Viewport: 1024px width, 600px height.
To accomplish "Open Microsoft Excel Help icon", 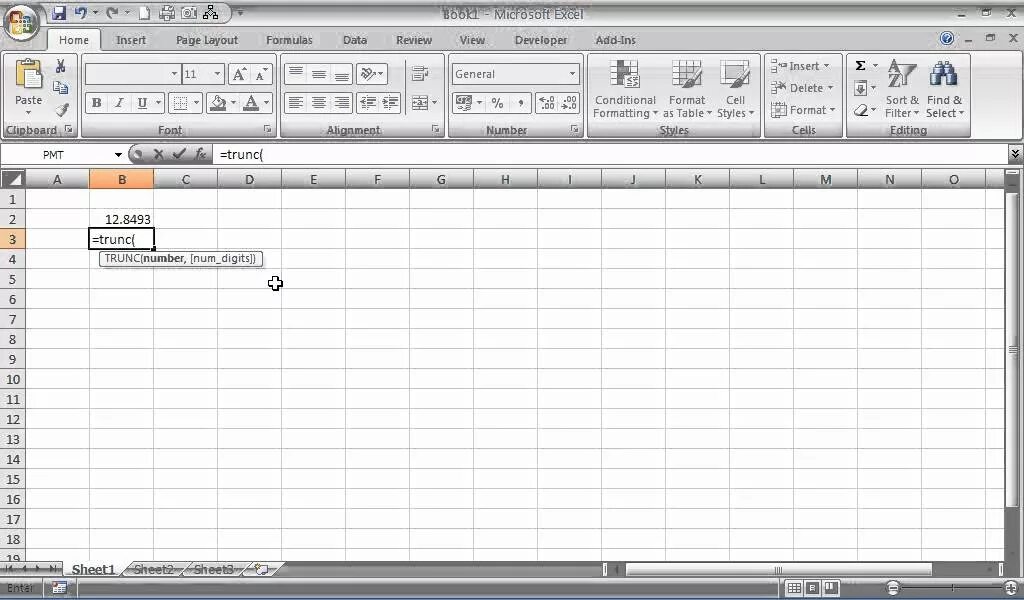I will 946,39.
